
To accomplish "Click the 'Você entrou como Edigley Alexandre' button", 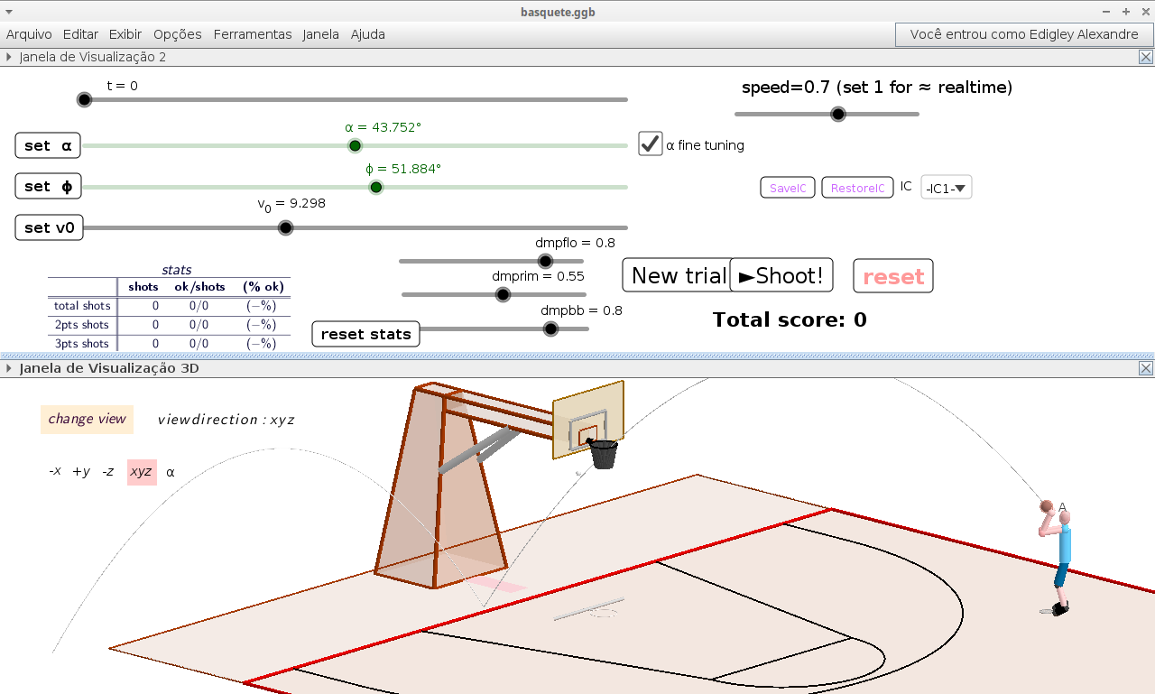I will [x=1024, y=35].
